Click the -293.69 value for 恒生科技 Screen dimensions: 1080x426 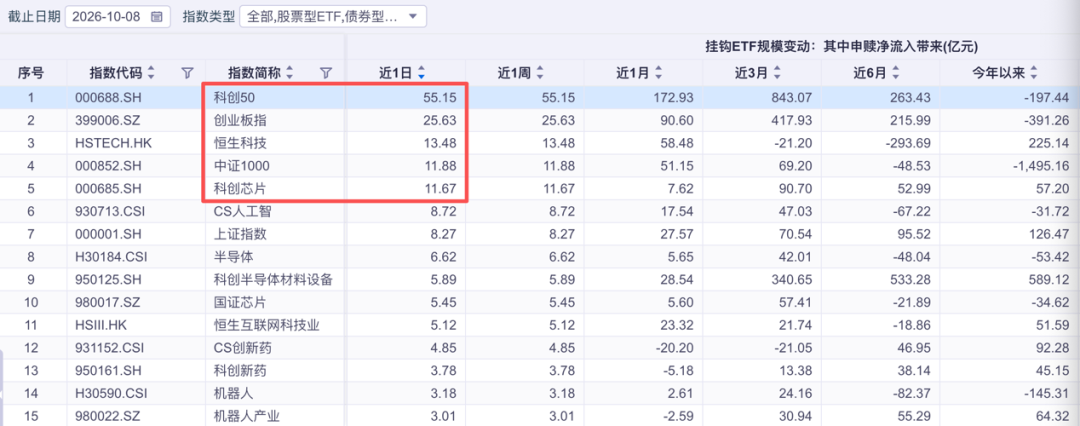(x=908, y=143)
